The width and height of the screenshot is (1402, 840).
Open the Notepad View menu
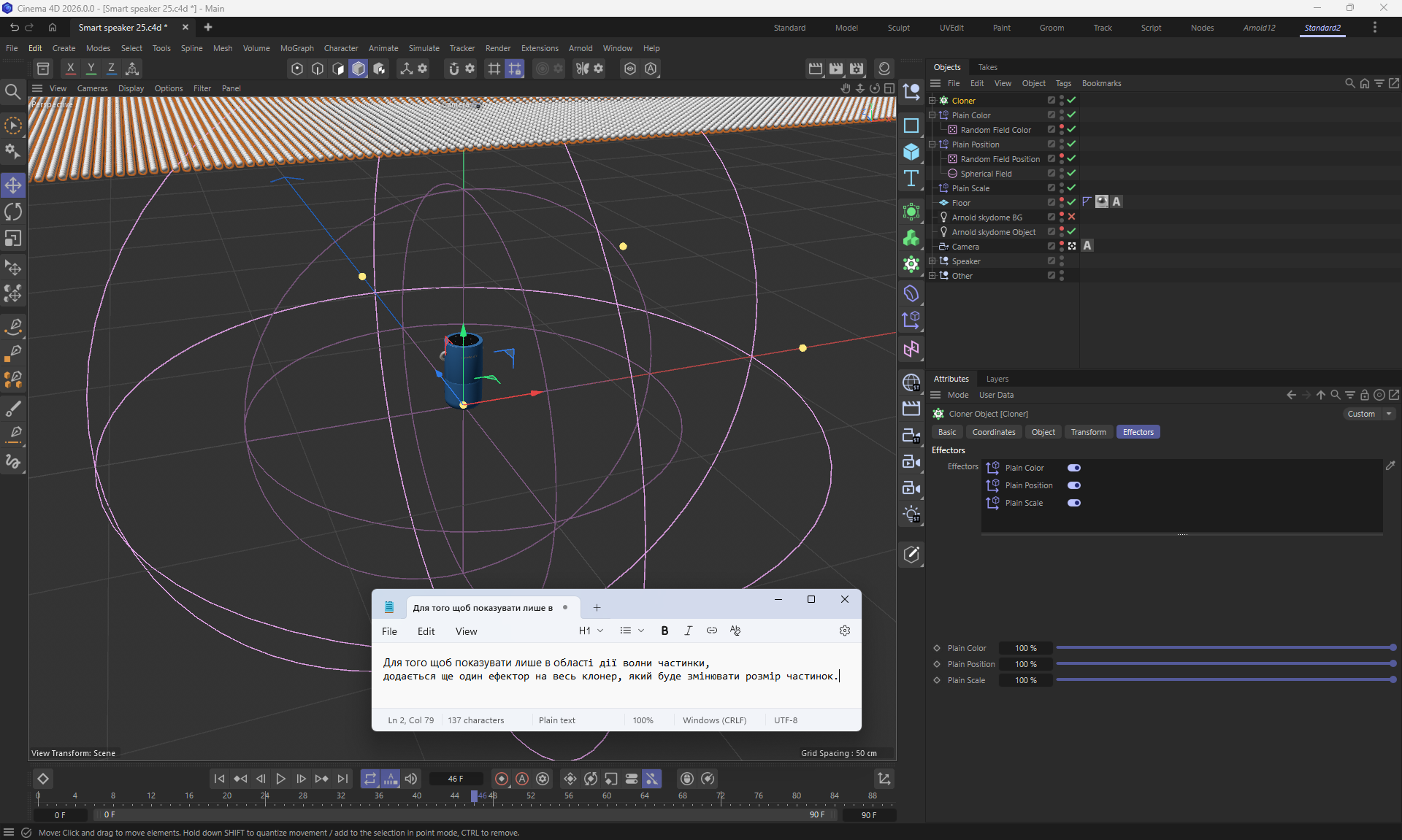point(466,631)
